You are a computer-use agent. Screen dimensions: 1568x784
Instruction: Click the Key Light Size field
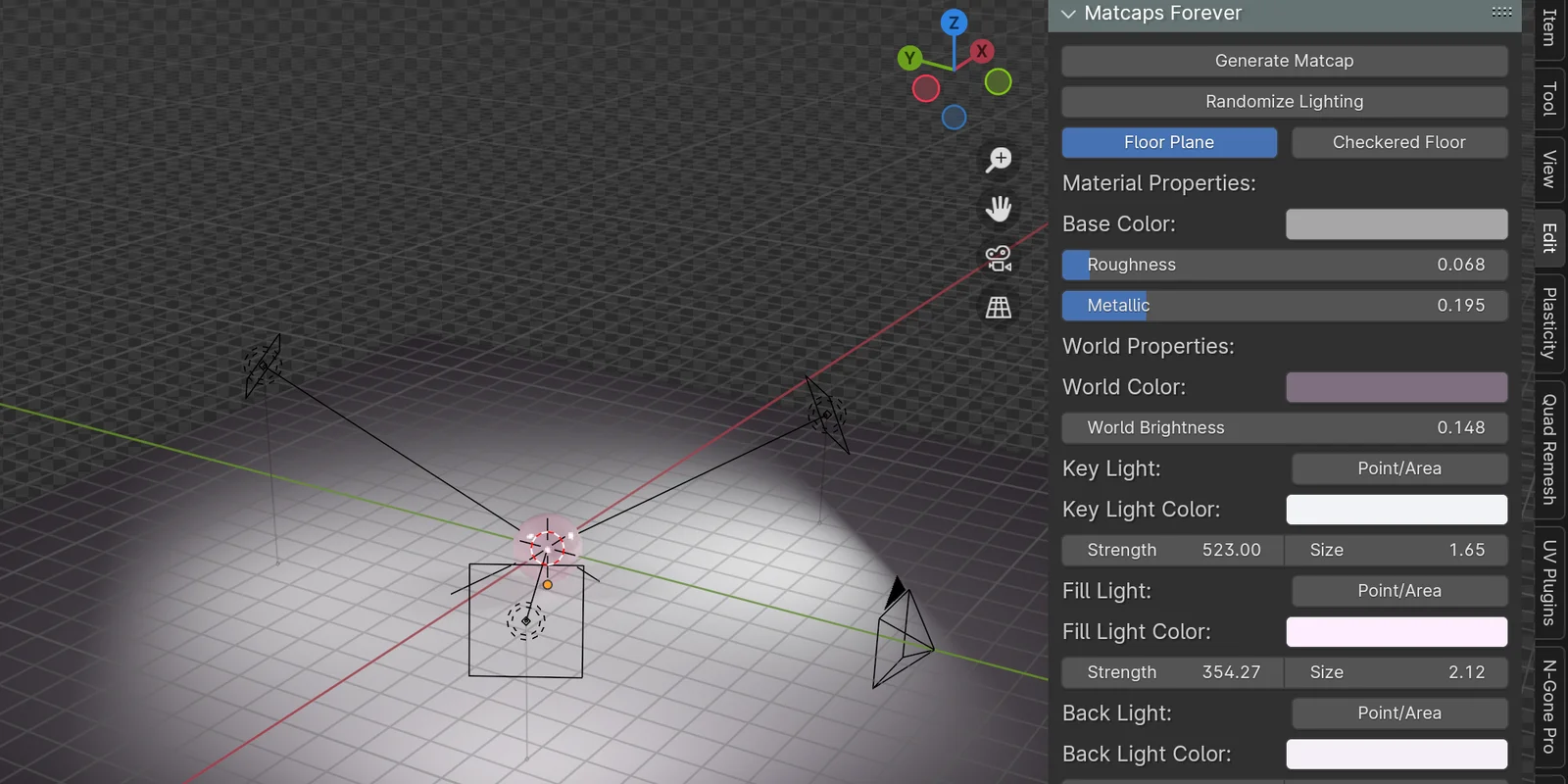(x=1396, y=551)
